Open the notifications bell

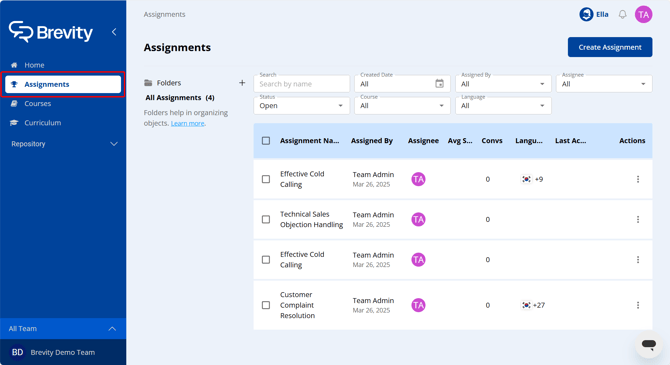click(x=623, y=15)
